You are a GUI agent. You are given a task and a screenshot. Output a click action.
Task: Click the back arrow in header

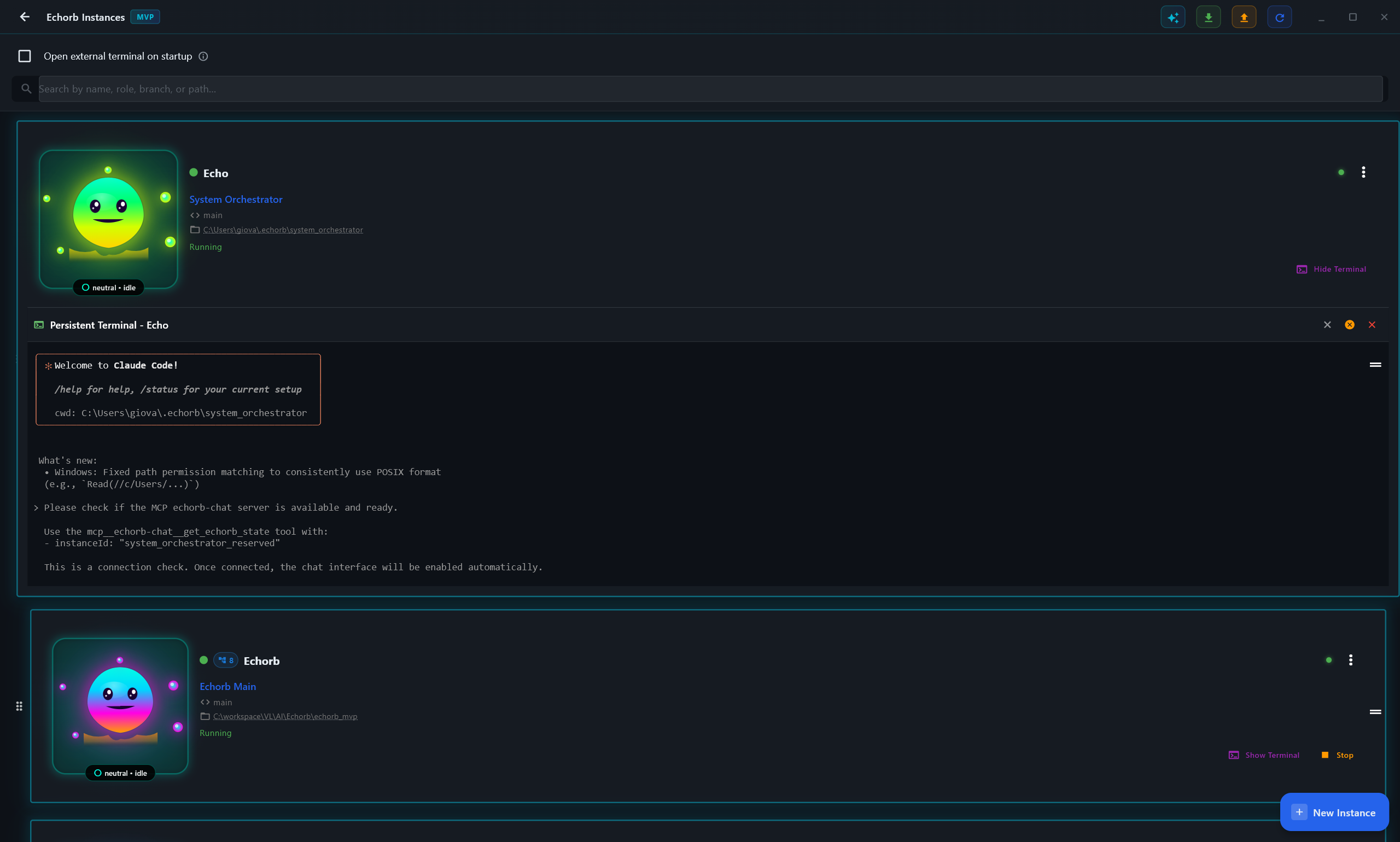click(25, 17)
